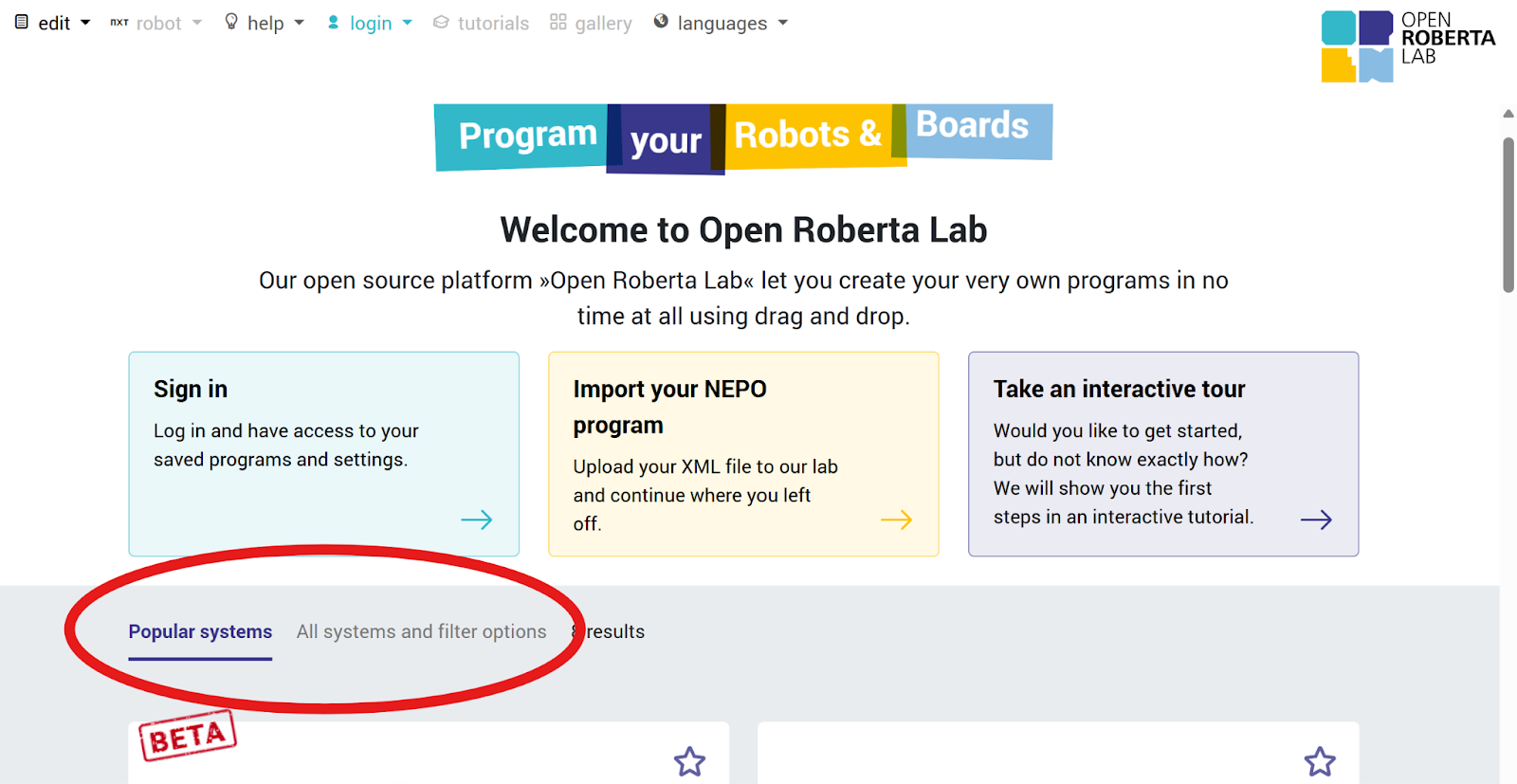1517x784 pixels.
Task: Expand the languages dropdown caret
Action: 783,23
